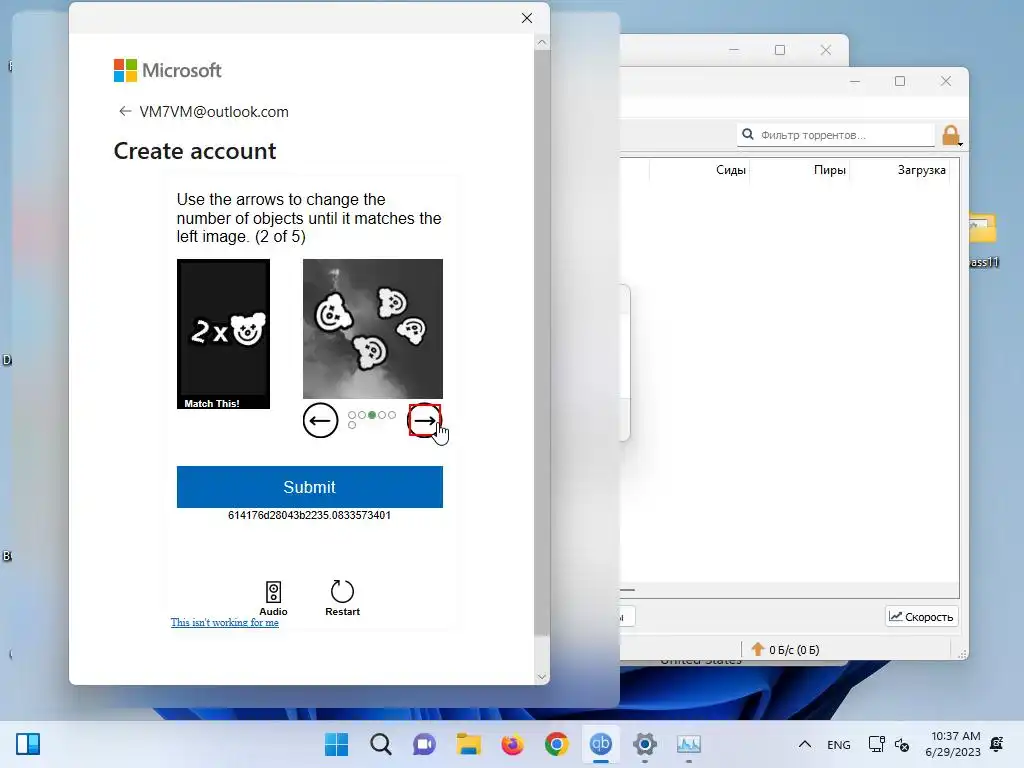Click the "Match This!" reference image
Screen dimensions: 1024x768
click(223, 334)
